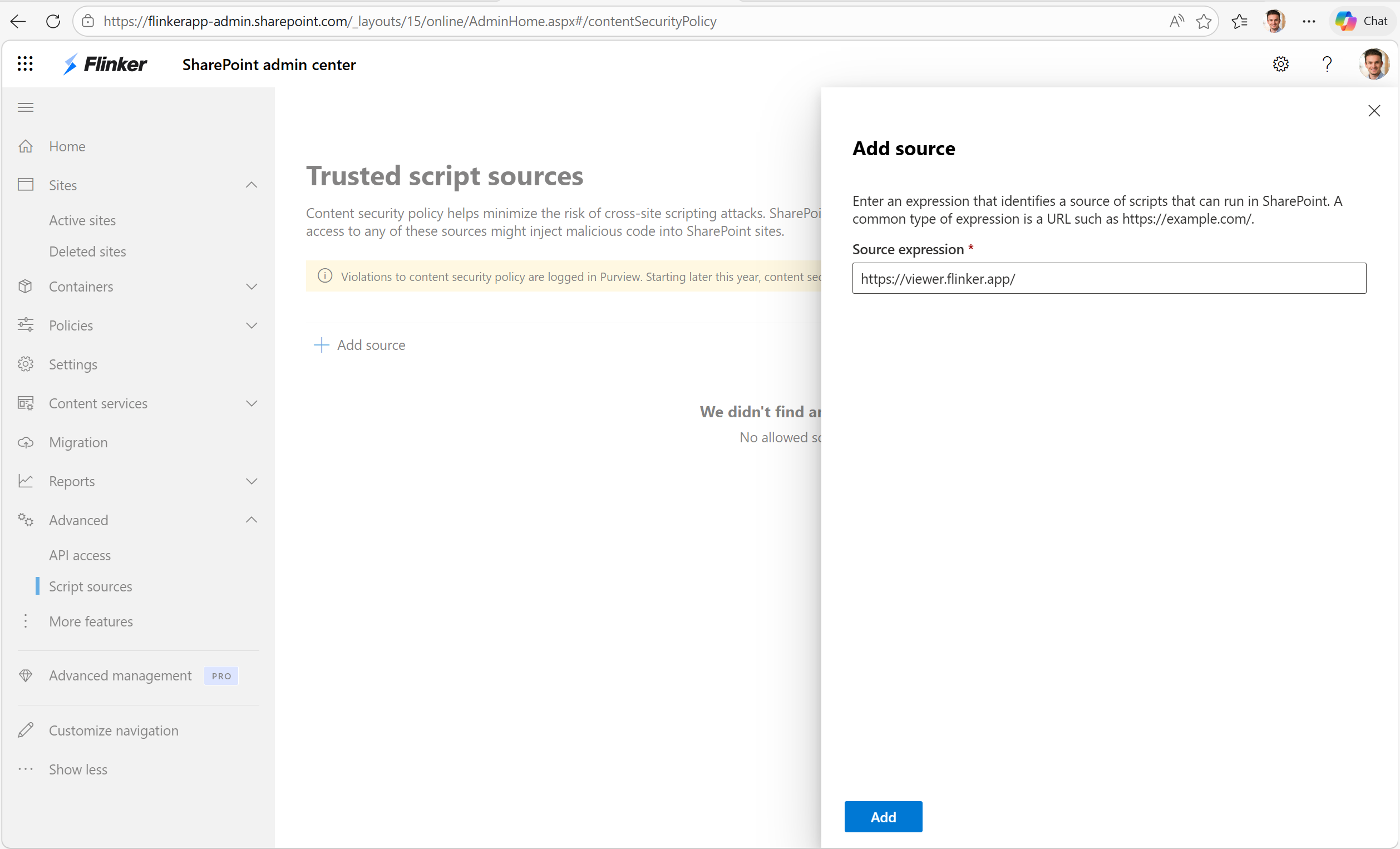Click the browser favorites star
This screenshot has width=1400, height=849.
(1204, 21)
